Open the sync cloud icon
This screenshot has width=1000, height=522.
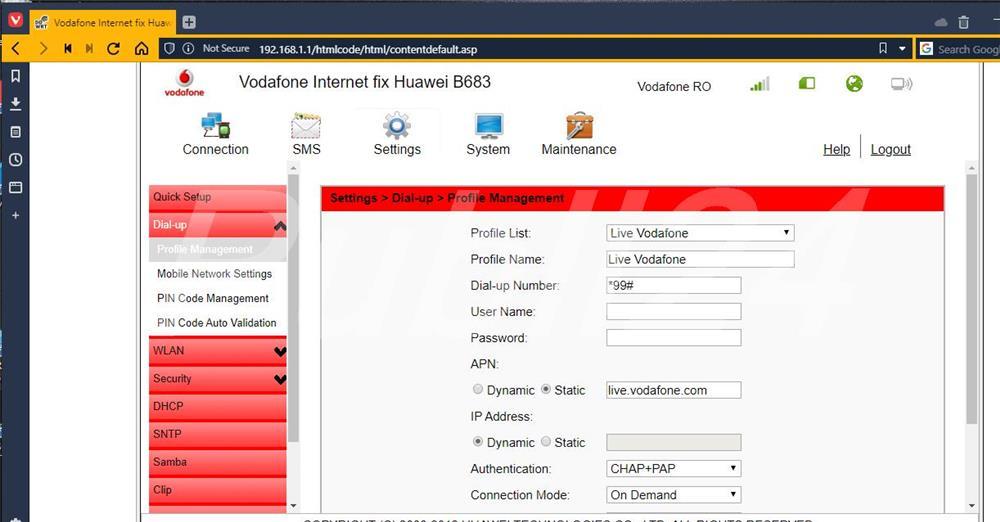[x=941, y=22]
